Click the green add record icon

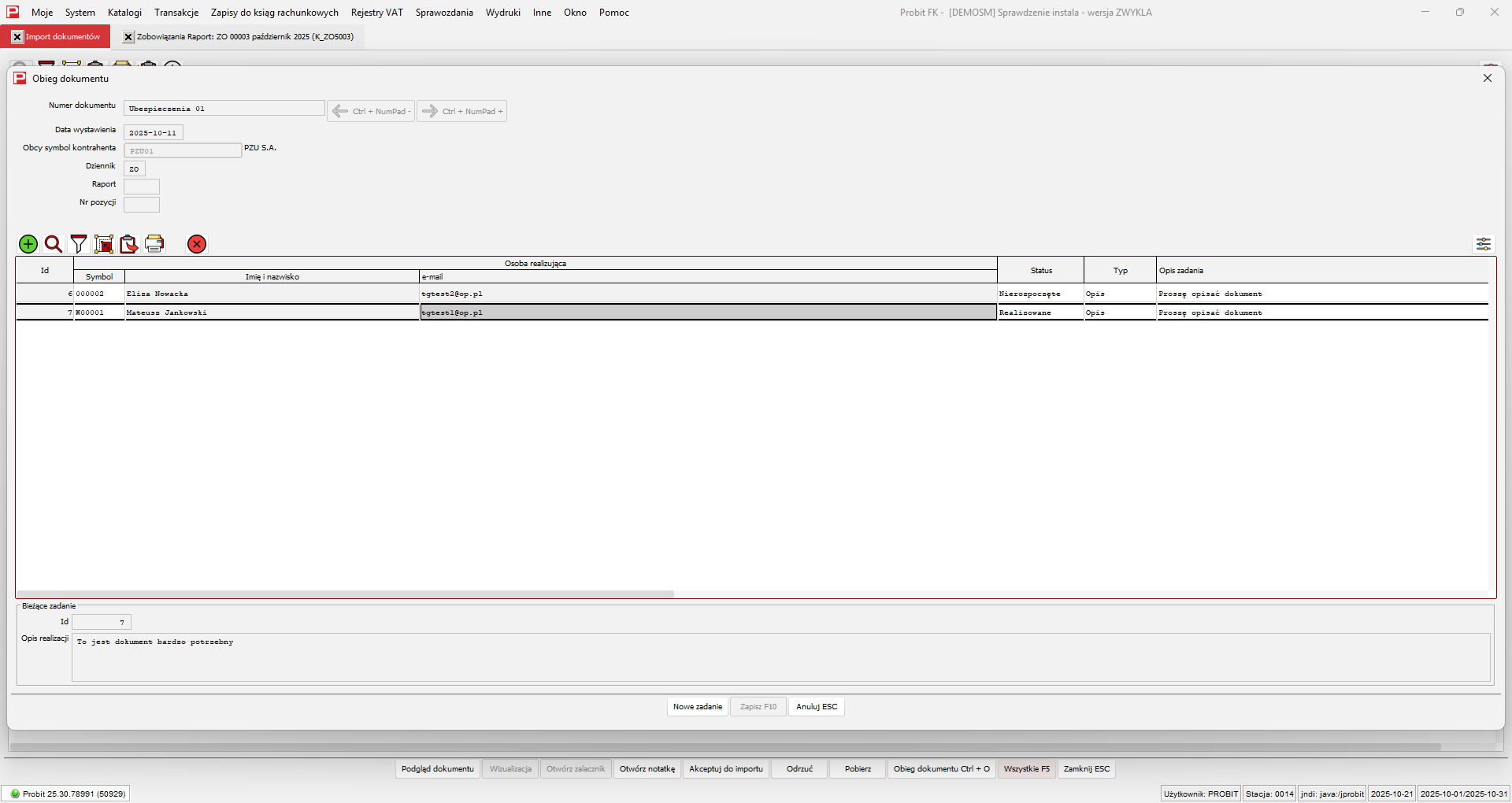(x=28, y=244)
